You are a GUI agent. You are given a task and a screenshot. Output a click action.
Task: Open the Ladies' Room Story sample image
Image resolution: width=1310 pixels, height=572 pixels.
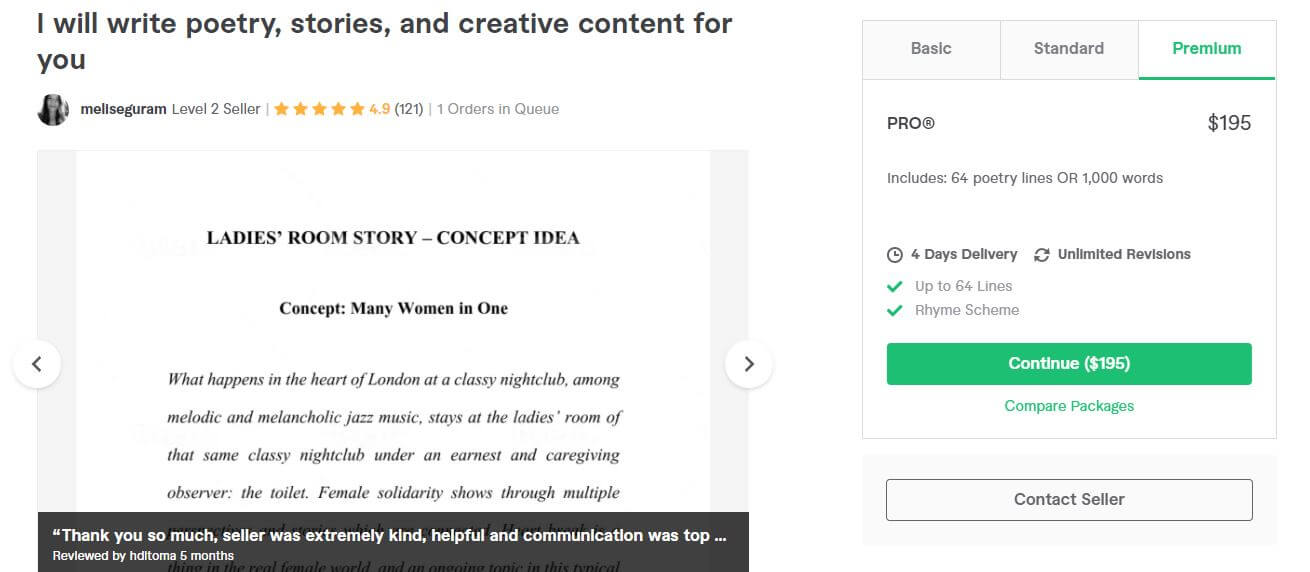pos(393,330)
